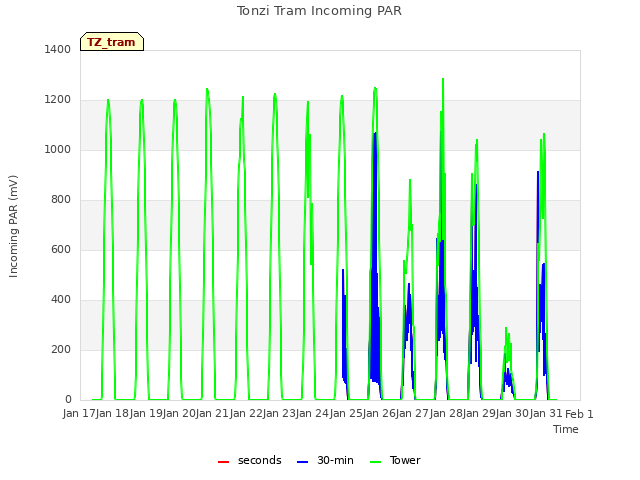Click the 'Incoming PAR (mV)' y-axis label
This screenshot has height=480, width=640.
13,227
